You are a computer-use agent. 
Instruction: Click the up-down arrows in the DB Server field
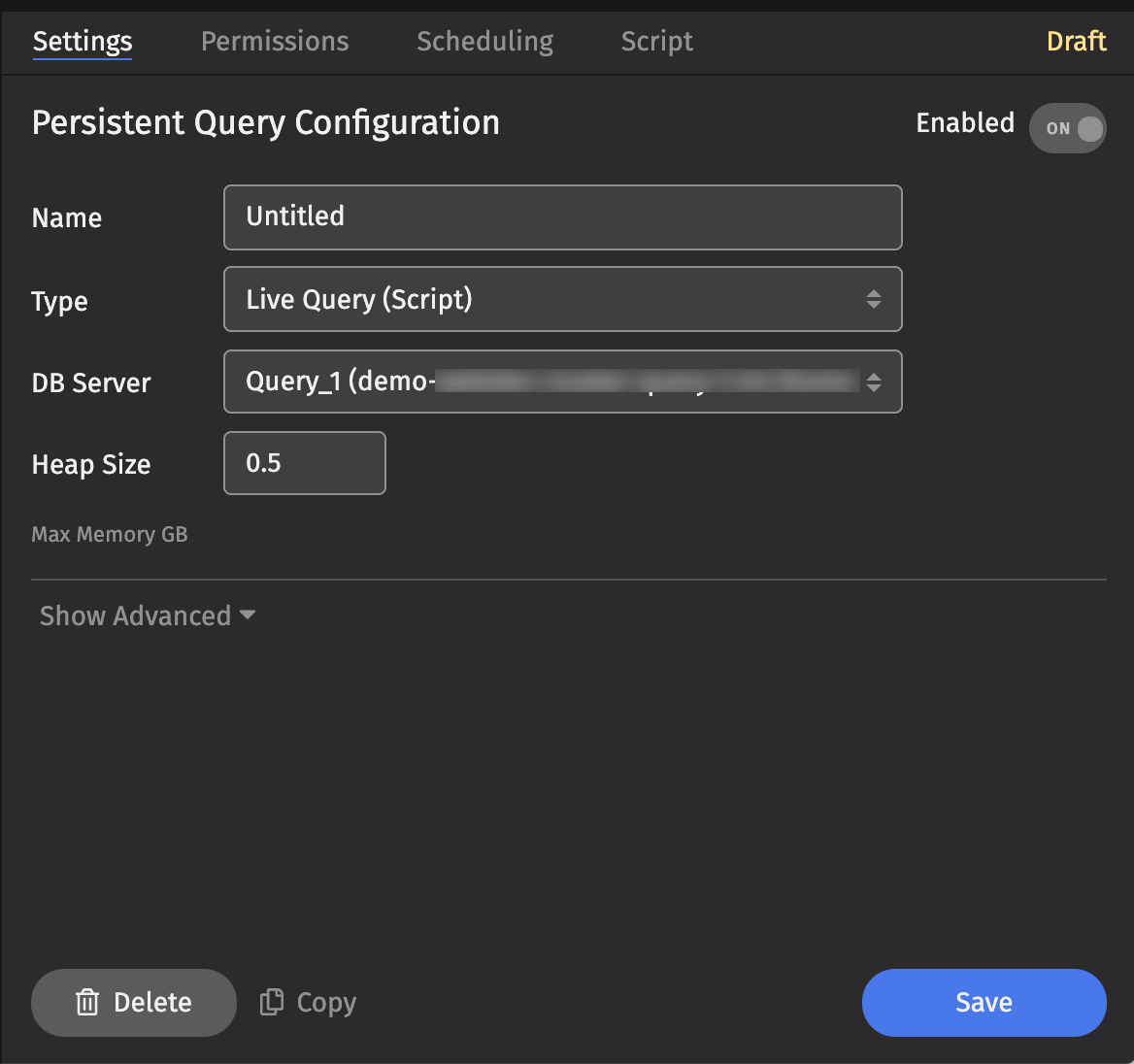(874, 382)
